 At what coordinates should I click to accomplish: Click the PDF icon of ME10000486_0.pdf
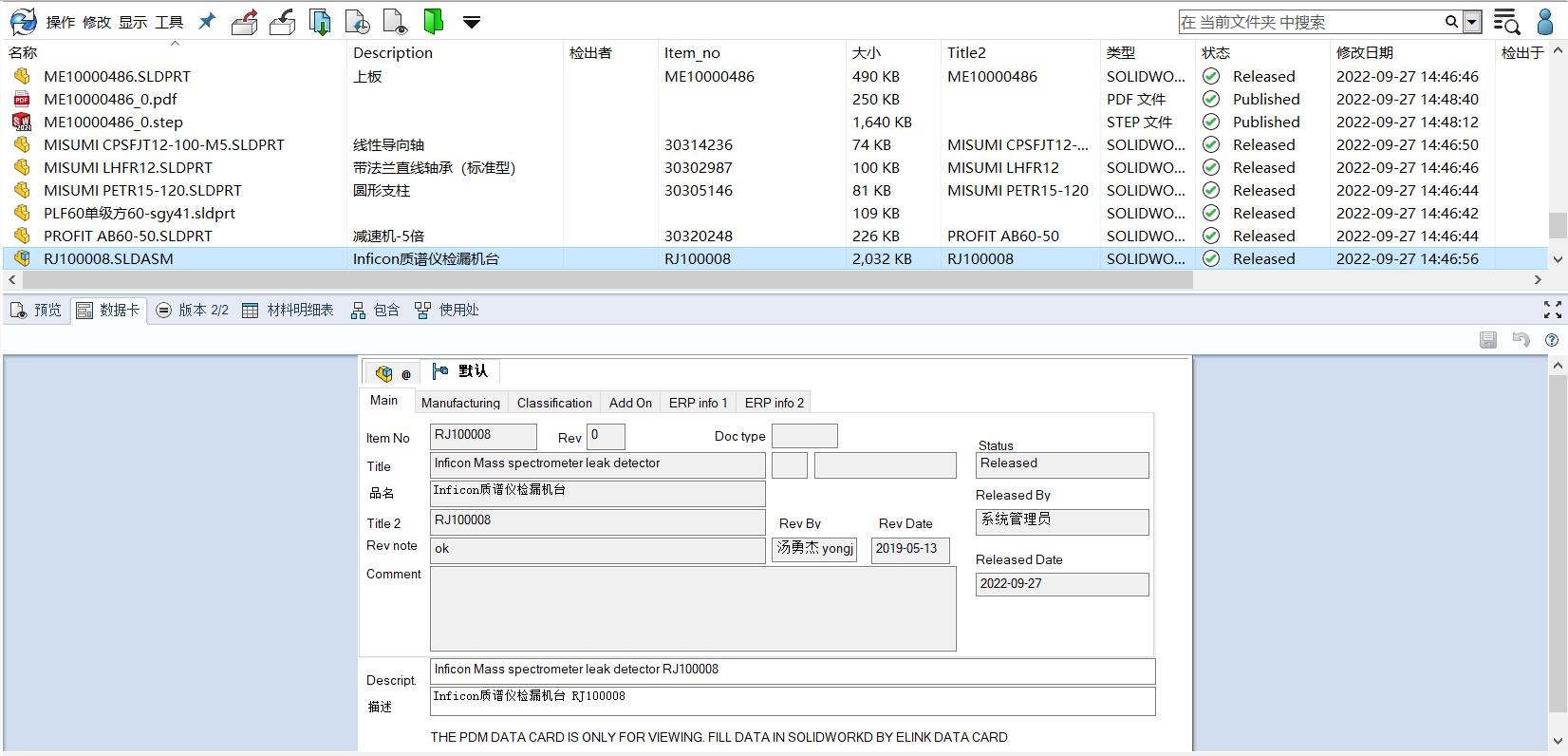click(x=22, y=100)
